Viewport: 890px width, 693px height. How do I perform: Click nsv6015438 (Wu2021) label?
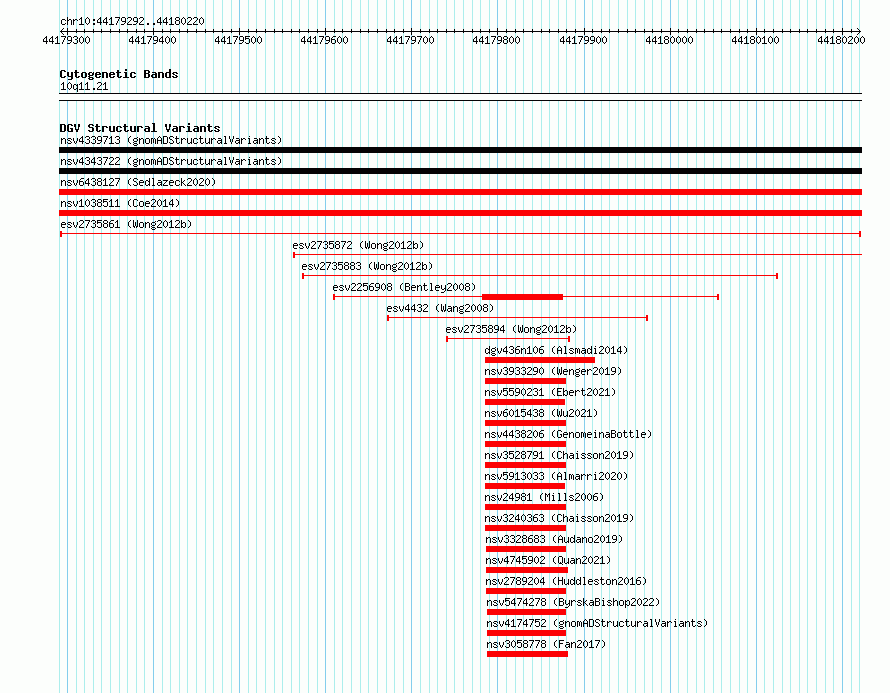tap(541, 413)
